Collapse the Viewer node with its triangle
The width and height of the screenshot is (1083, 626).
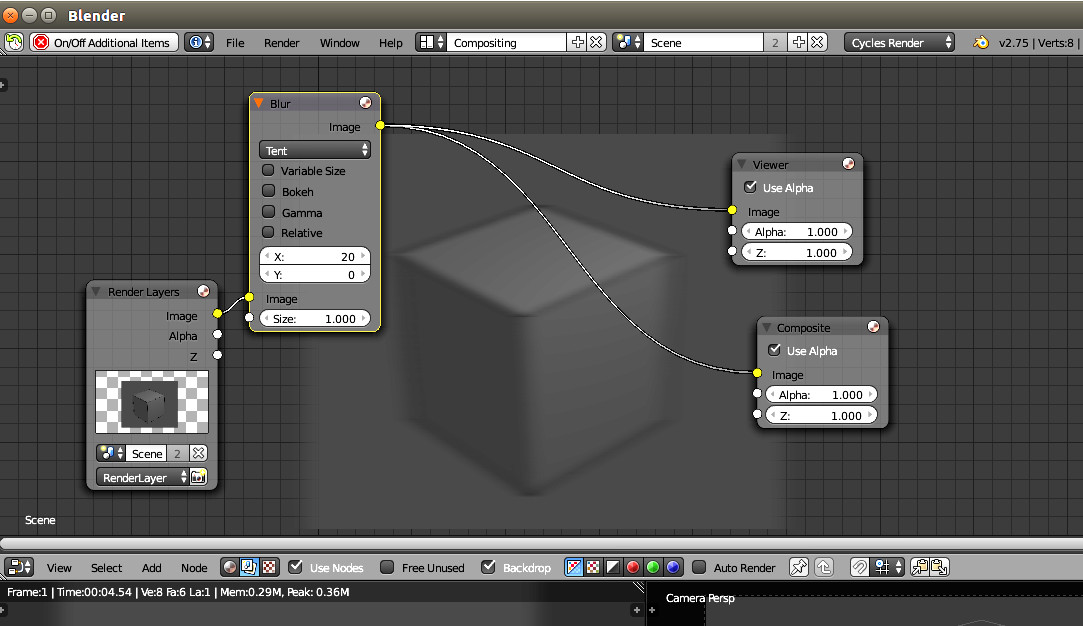[x=741, y=164]
